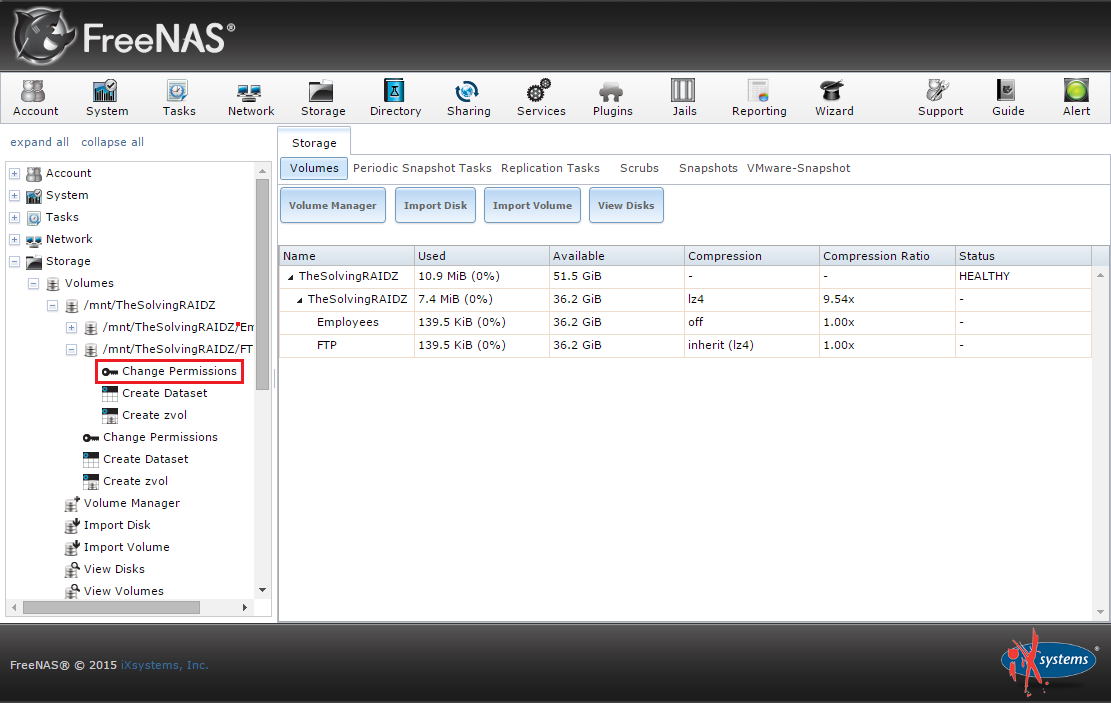Click the Import Disk icon in the tree
Screen dimensions: 1111x703
click(72, 525)
